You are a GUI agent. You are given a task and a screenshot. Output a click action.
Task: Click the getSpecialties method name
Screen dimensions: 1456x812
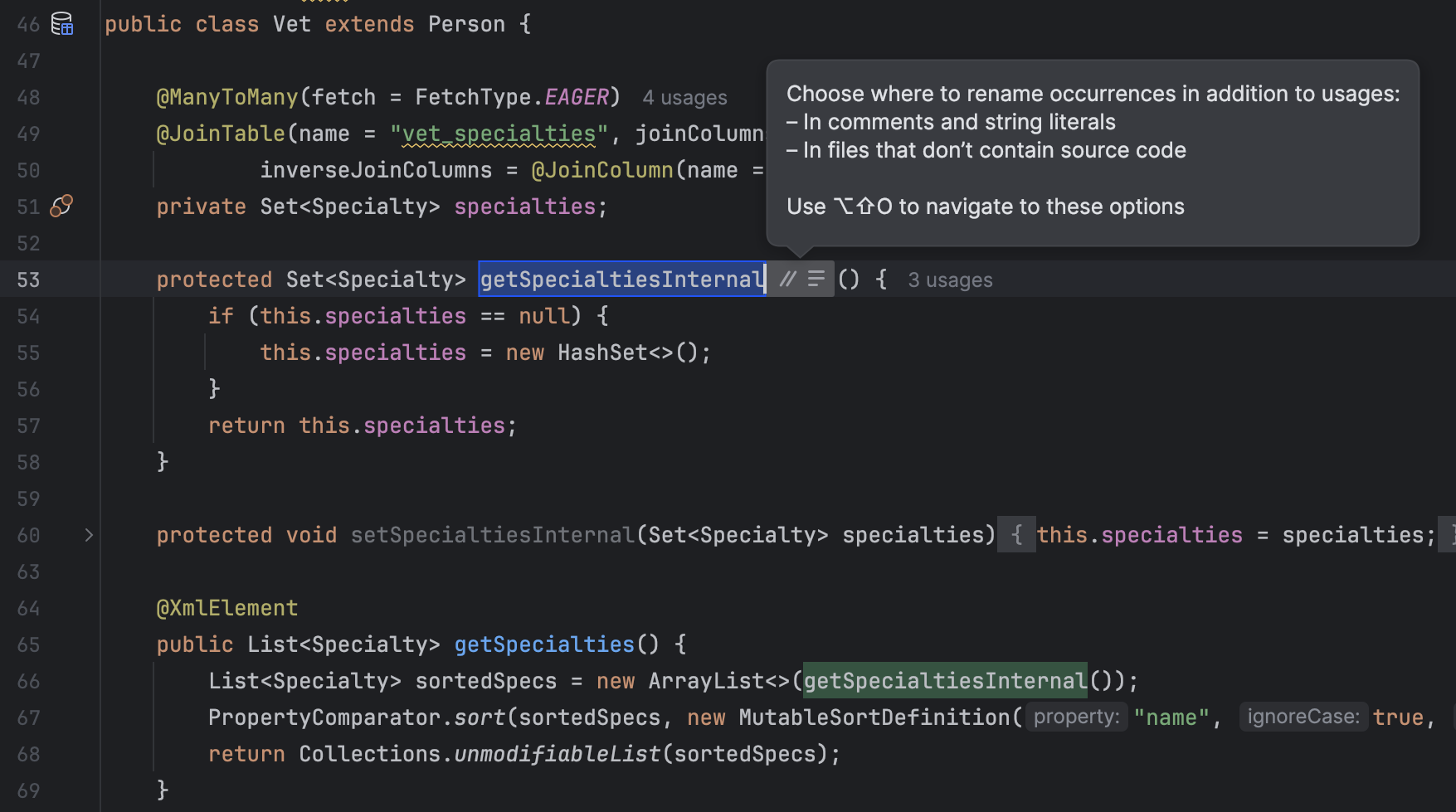(x=544, y=644)
